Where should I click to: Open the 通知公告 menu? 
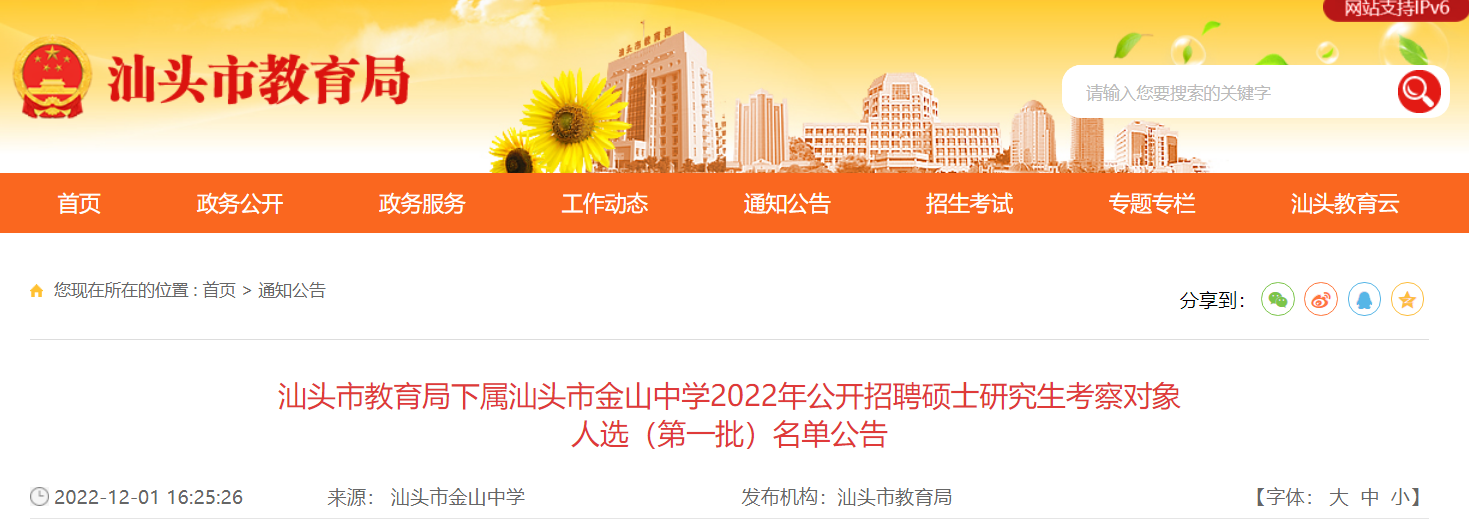coord(787,204)
